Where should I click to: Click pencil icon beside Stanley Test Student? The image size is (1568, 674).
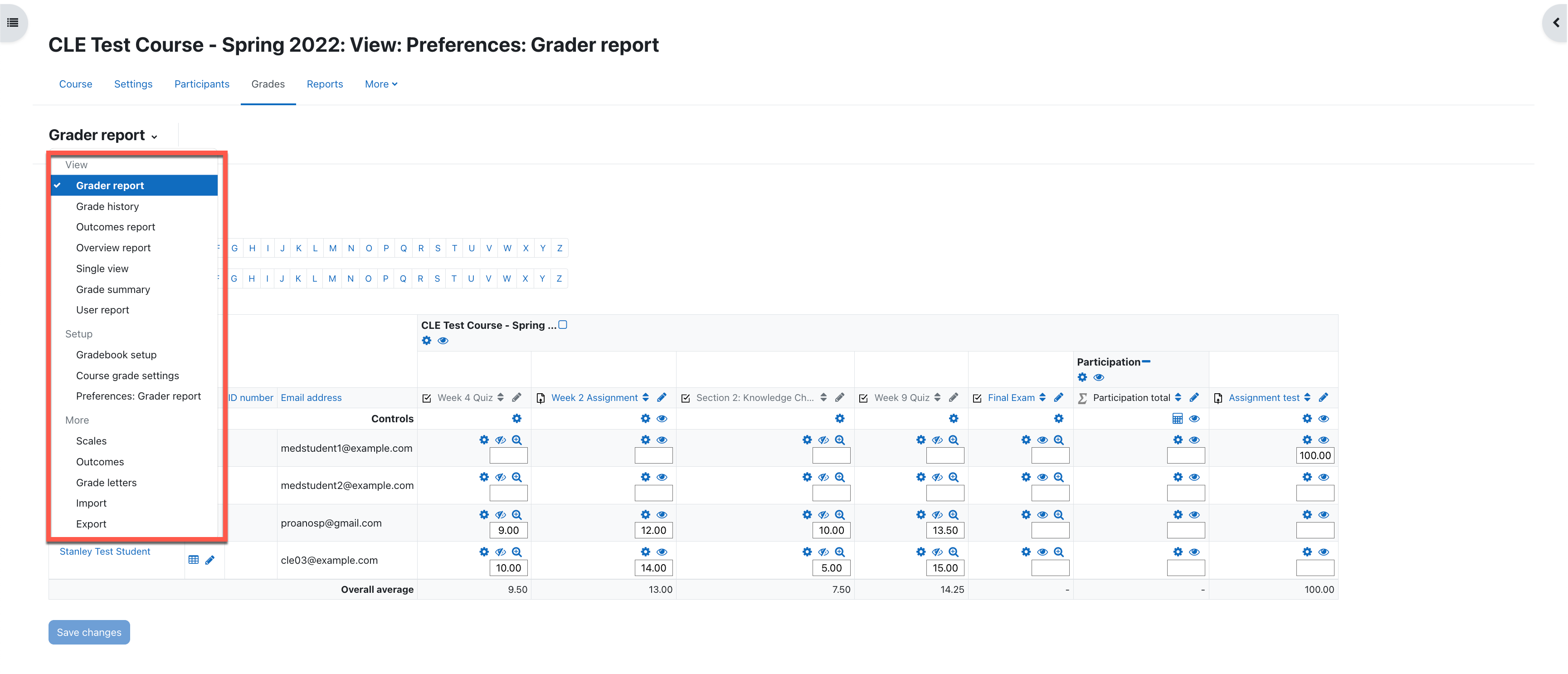tap(210, 560)
